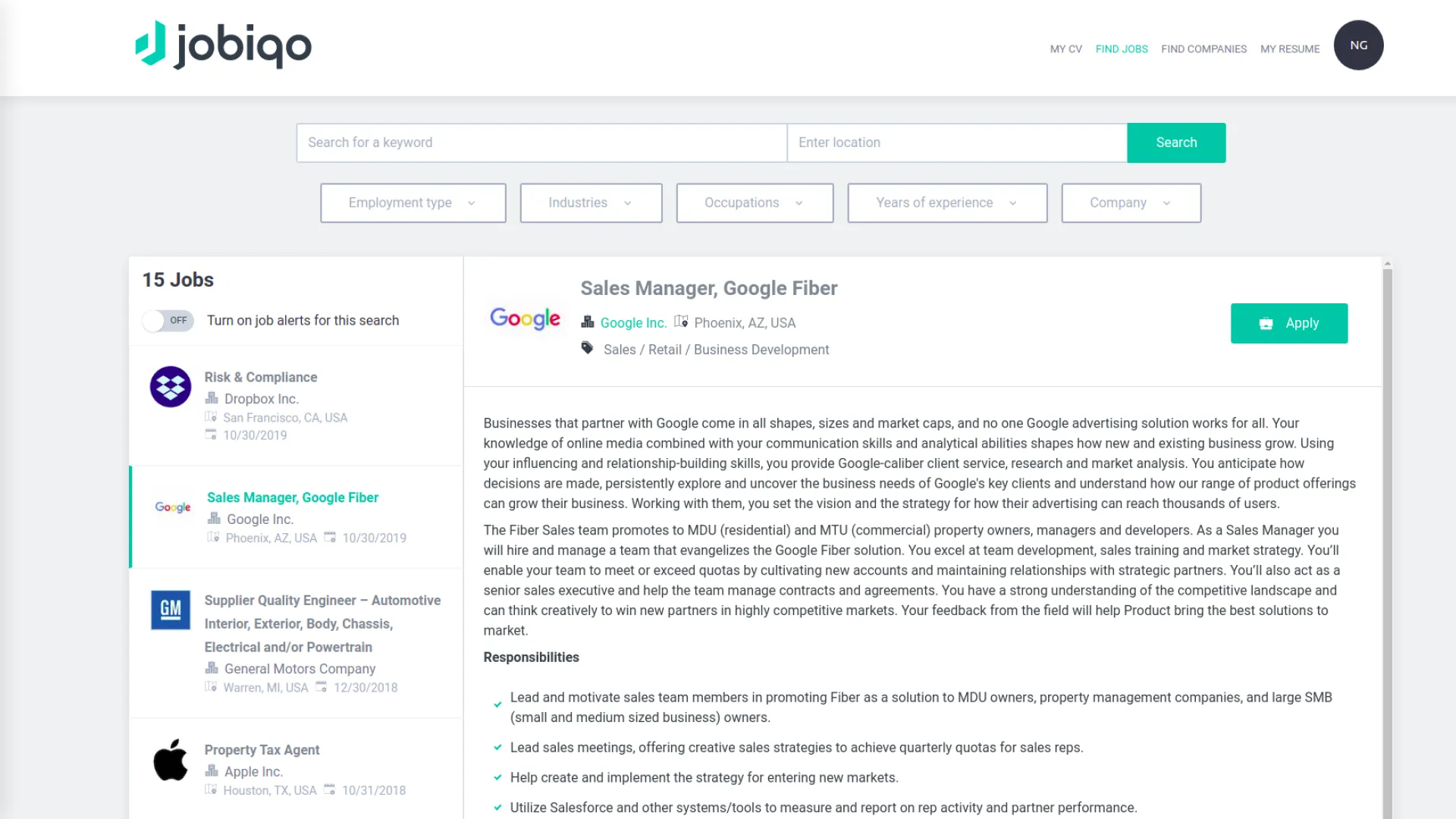Click the building icon beside Apple Inc.
1456x819 pixels.
(x=212, y=770)
